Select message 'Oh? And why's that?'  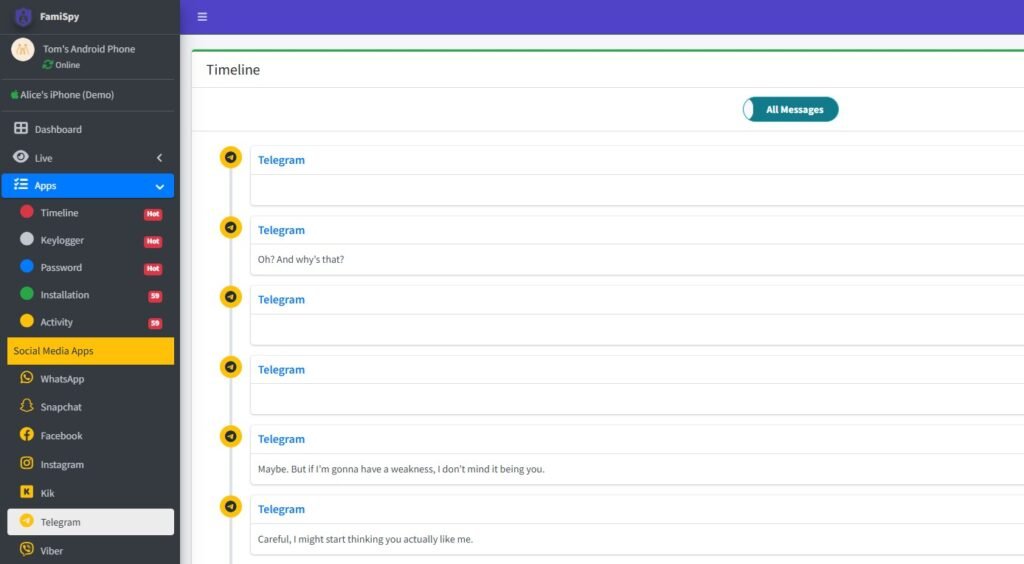300,260
